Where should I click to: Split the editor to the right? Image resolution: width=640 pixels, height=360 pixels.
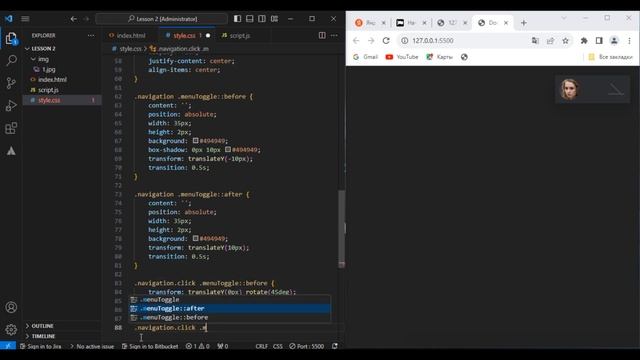coord(322,36)
